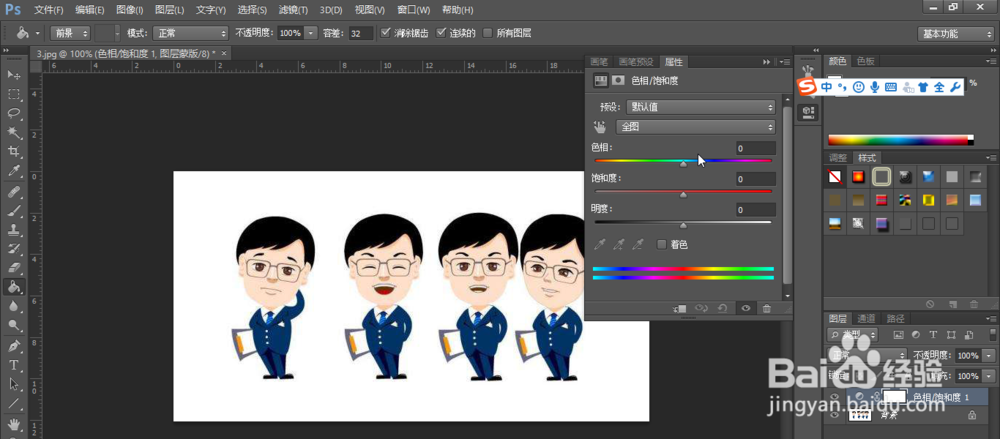This screenshot has width=1000, height=439.
Task: Click the saturation slider handle
Action: (683, 195)
